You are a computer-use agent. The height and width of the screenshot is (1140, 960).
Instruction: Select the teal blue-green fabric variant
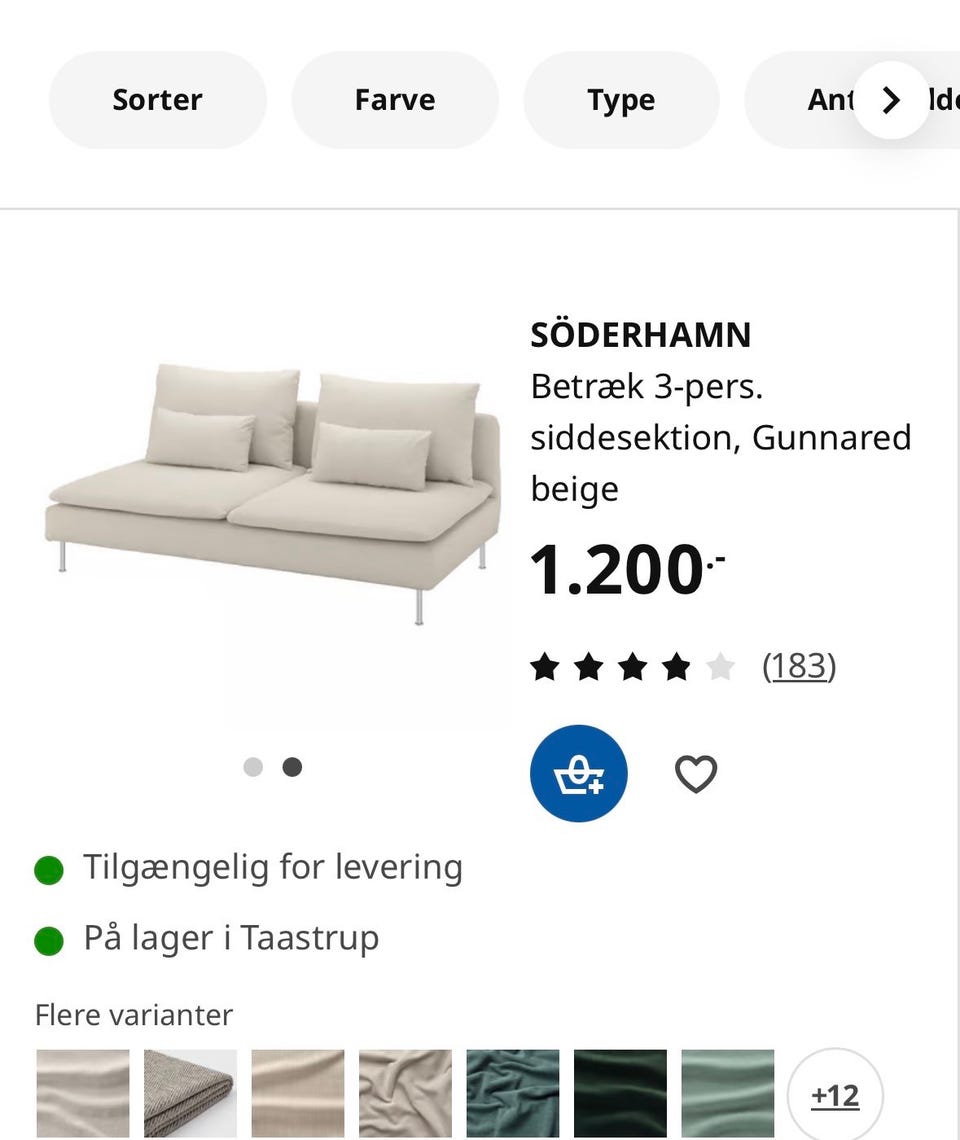tap(512, 1093)
